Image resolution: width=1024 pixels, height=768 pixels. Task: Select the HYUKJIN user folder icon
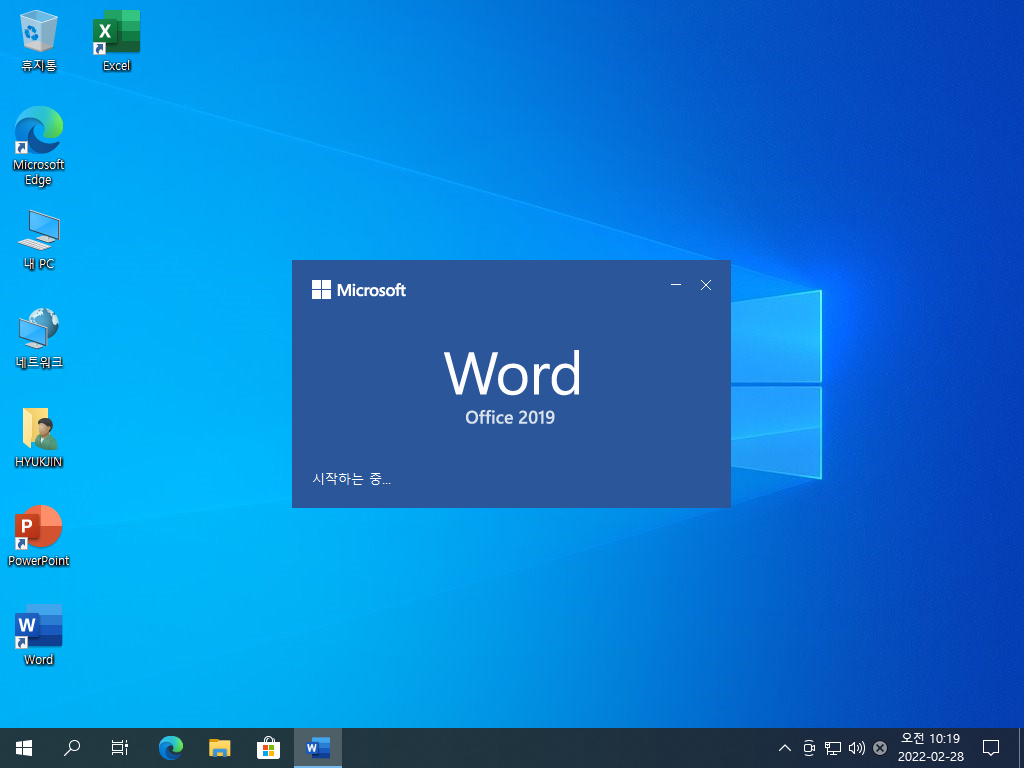(x=39, y=438)
